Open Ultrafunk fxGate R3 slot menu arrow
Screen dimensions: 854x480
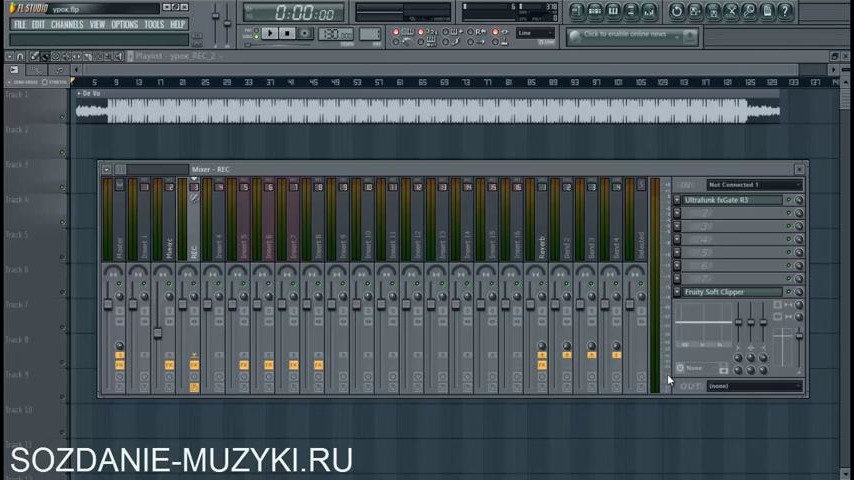pyautogui.click(x=677, y=200)
